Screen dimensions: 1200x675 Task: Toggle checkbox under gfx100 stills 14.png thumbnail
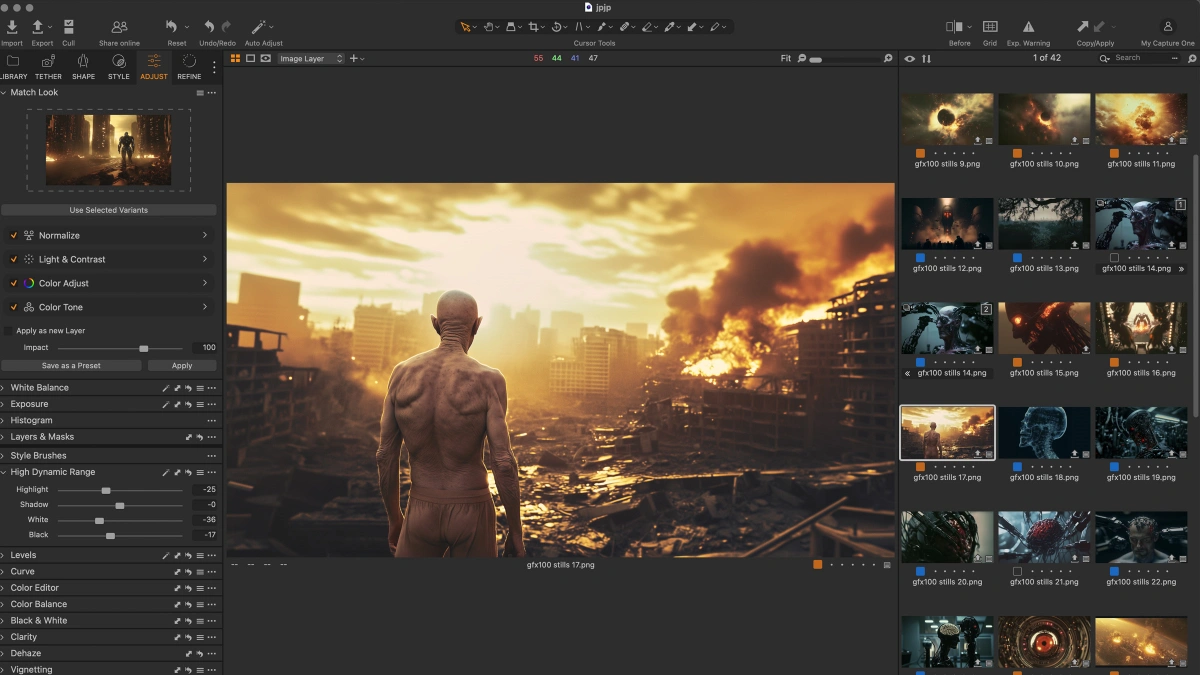point(1115,258)
